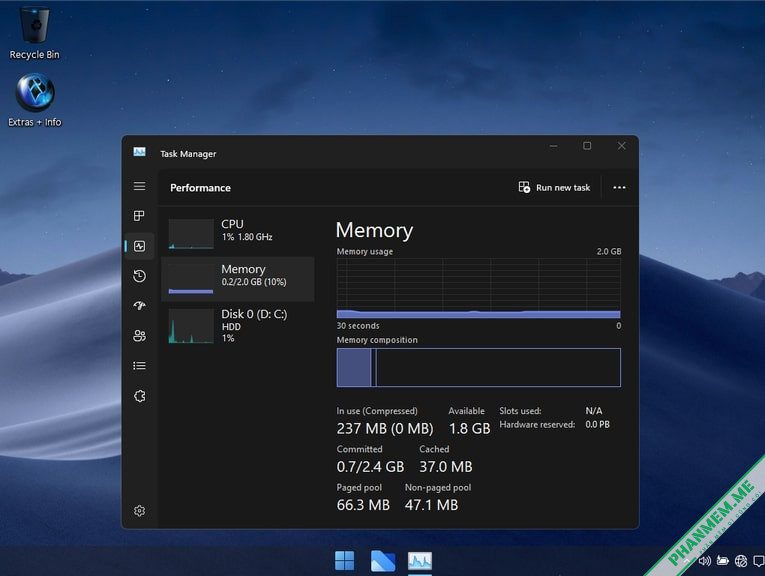Select Memory performance entry in list
The image size is (765, 576).
point(238,278)
